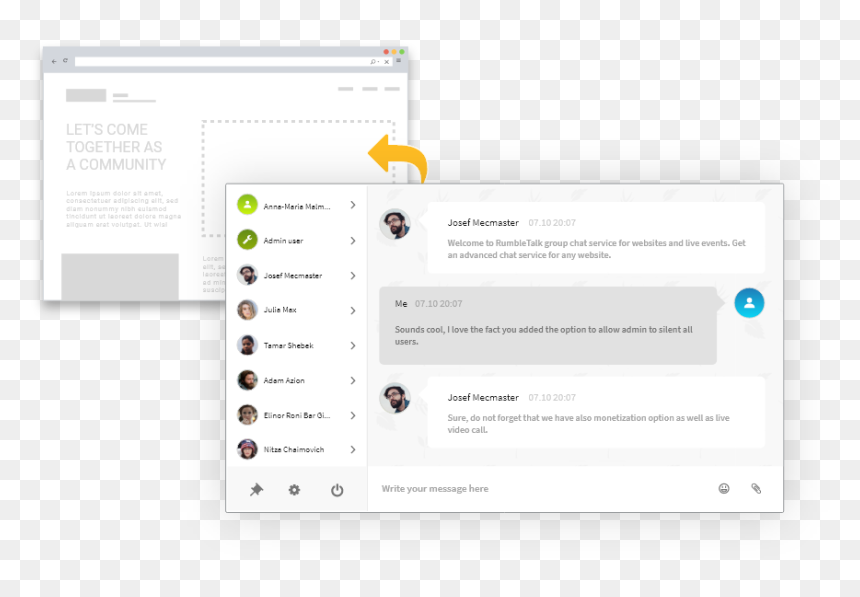Viewport: 860px width, 597px height.
Task: Click blue Me user avatar in chat
Action: pos(749,303)
